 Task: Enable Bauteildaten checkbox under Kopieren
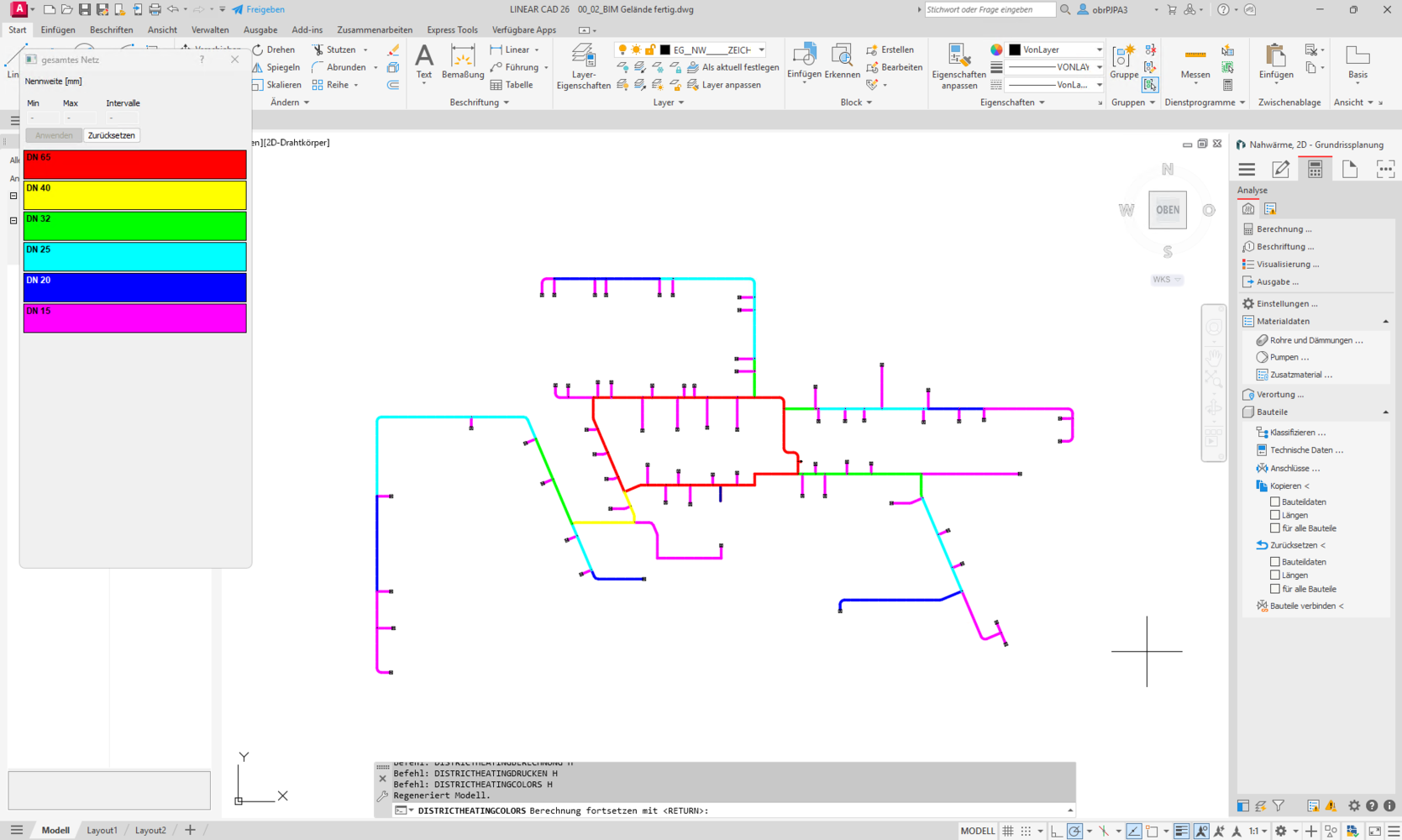click(x=1275, y=501)
